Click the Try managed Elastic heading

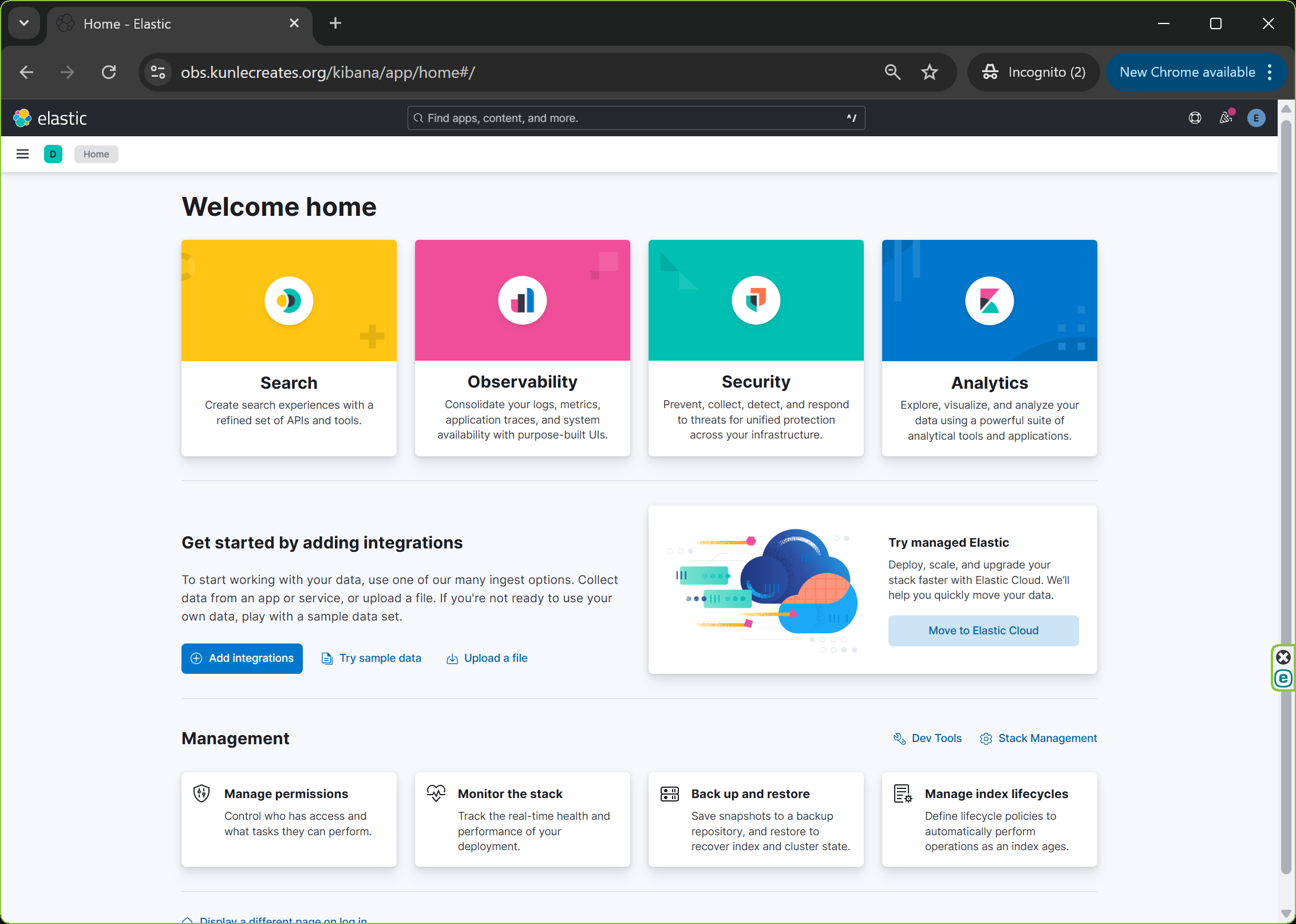click(x=949, y=542)
